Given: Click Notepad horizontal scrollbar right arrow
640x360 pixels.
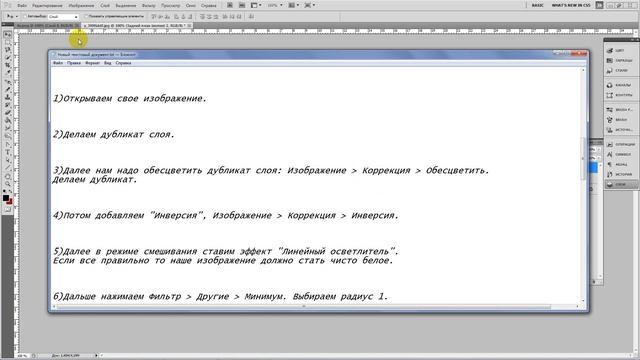Looking at the screenshot, I should pyautogui.click(x=578, y=306).
